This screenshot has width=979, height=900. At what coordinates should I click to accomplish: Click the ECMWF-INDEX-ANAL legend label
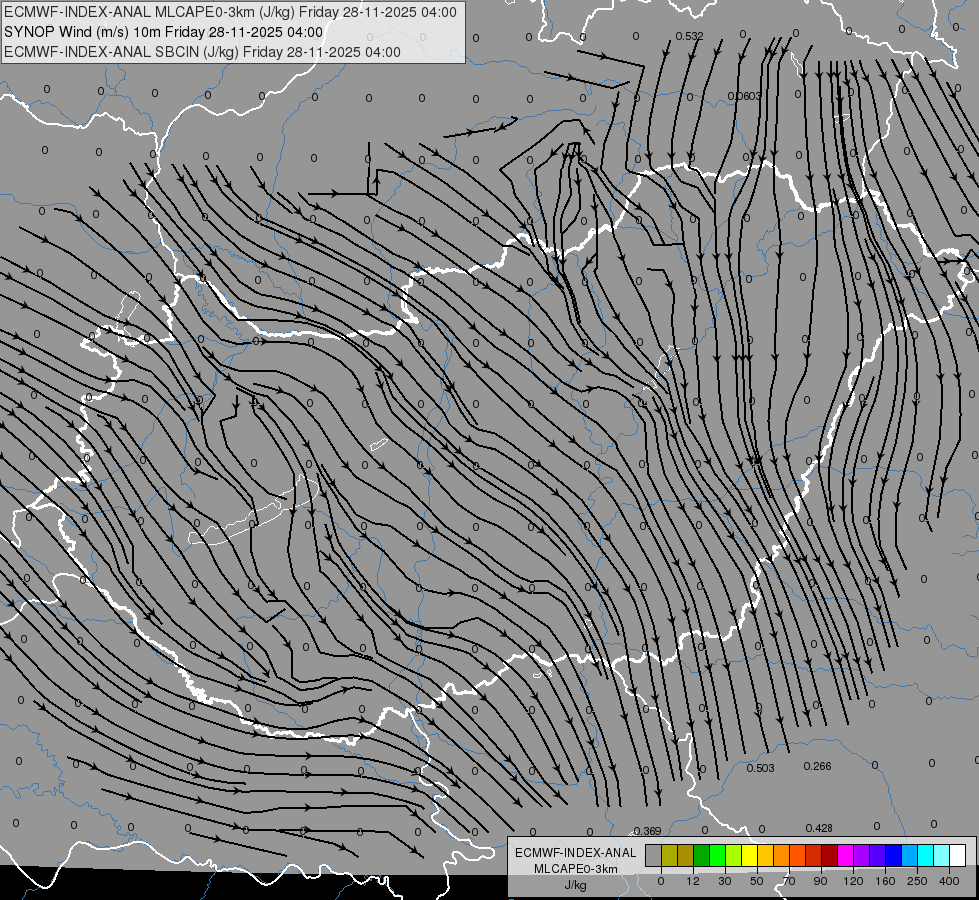click(576, 853)
